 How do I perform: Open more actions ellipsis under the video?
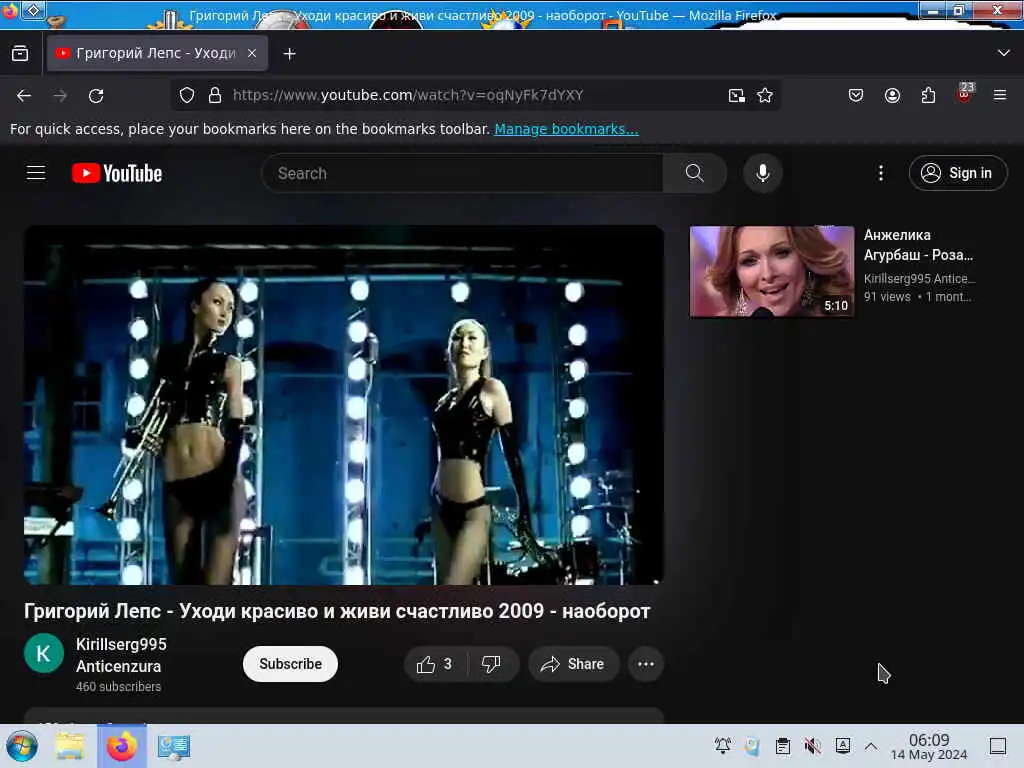coord(646,664)
